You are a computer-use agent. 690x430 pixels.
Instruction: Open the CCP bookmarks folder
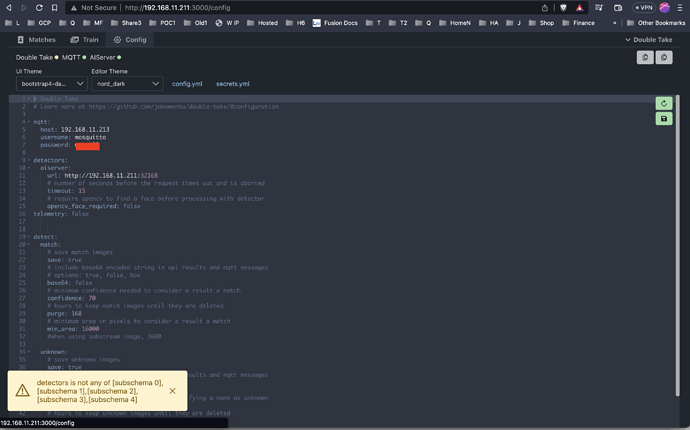coord(39,23)
